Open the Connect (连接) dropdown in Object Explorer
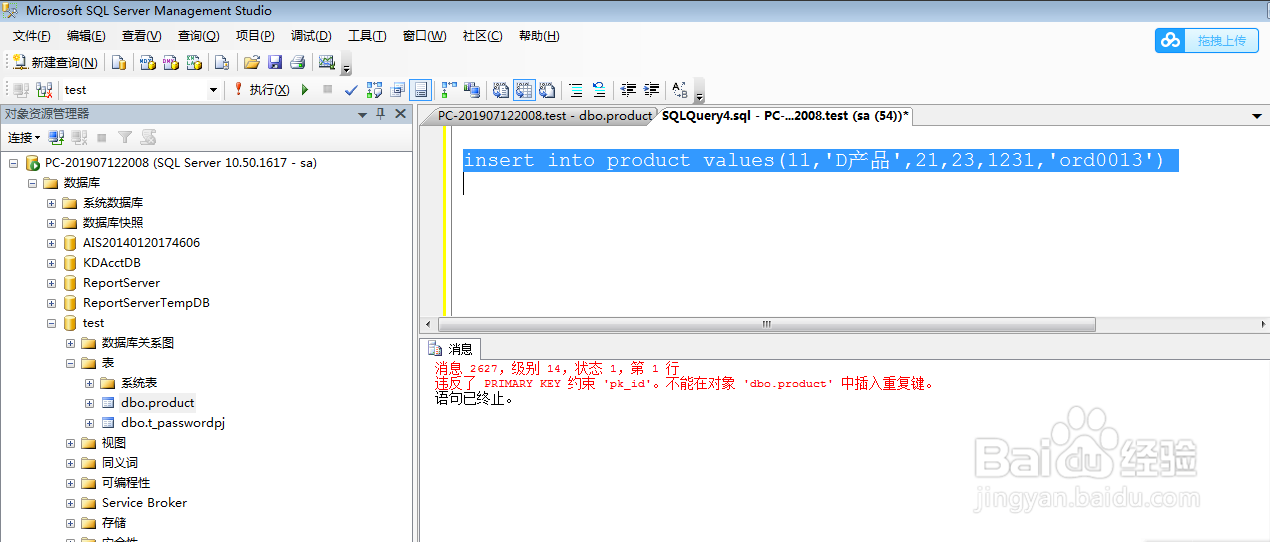Screen dimensions: 1270x542 [x=24, y=138]
